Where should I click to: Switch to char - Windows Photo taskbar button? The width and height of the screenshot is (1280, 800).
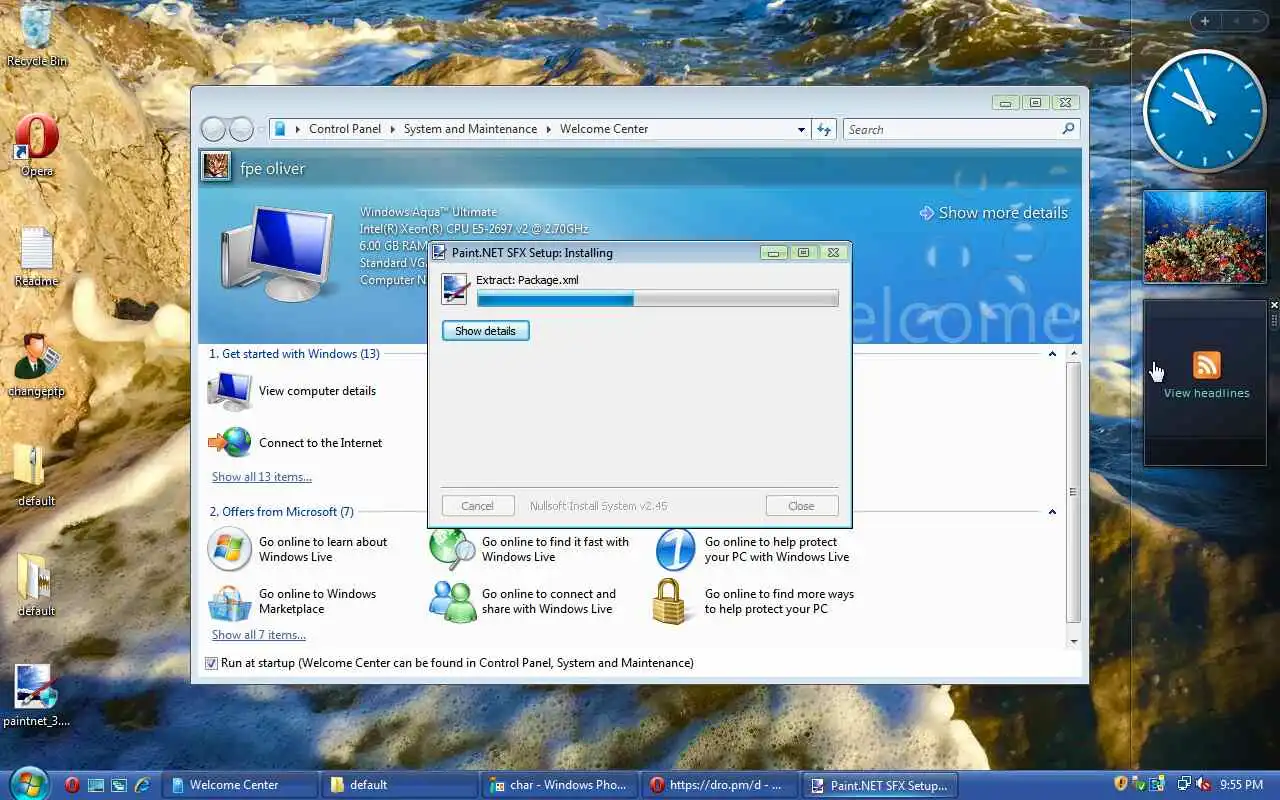click(x=560, y=785)
